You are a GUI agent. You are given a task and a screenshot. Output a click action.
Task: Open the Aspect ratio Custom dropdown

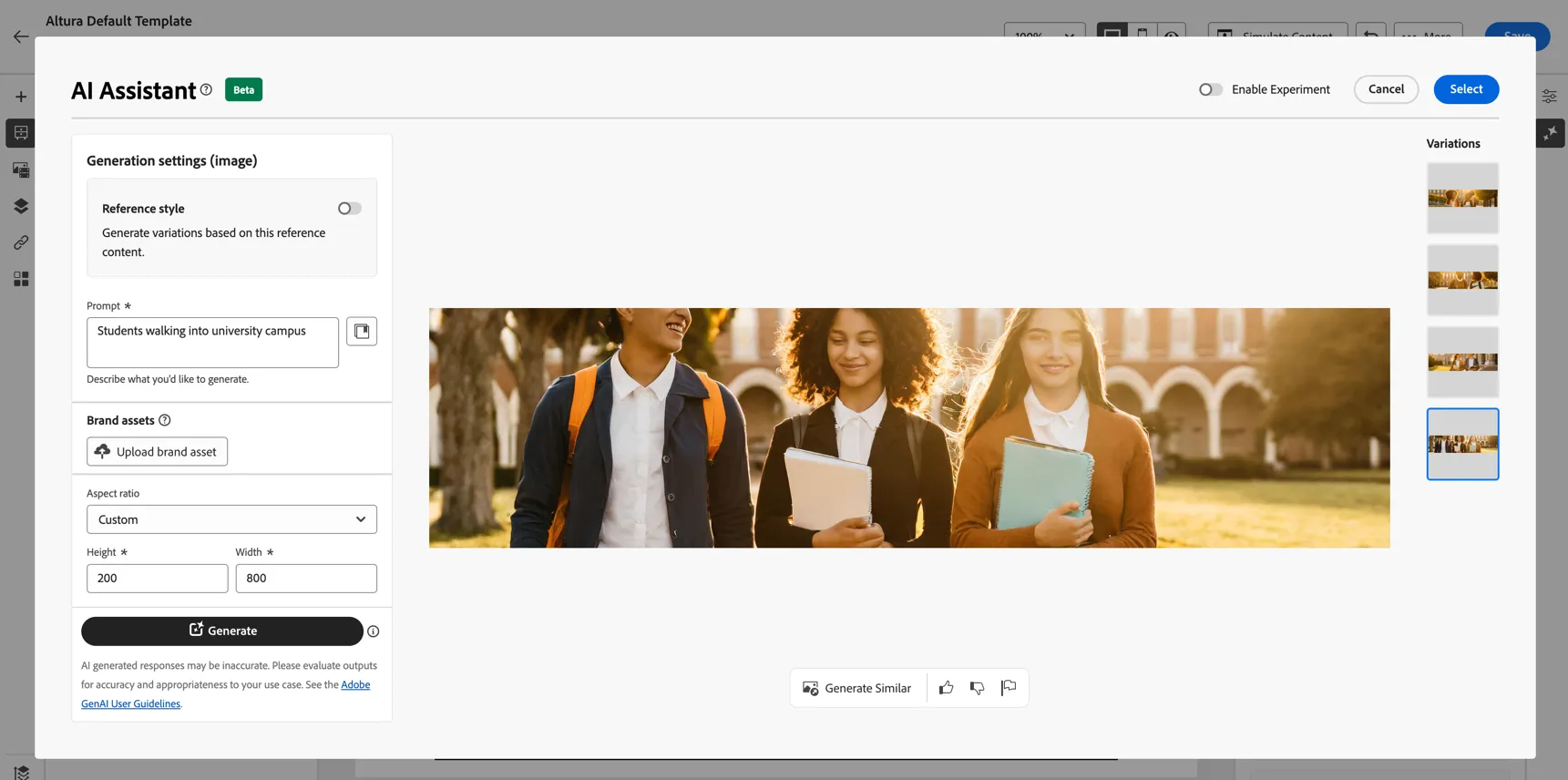coord(231,519)
